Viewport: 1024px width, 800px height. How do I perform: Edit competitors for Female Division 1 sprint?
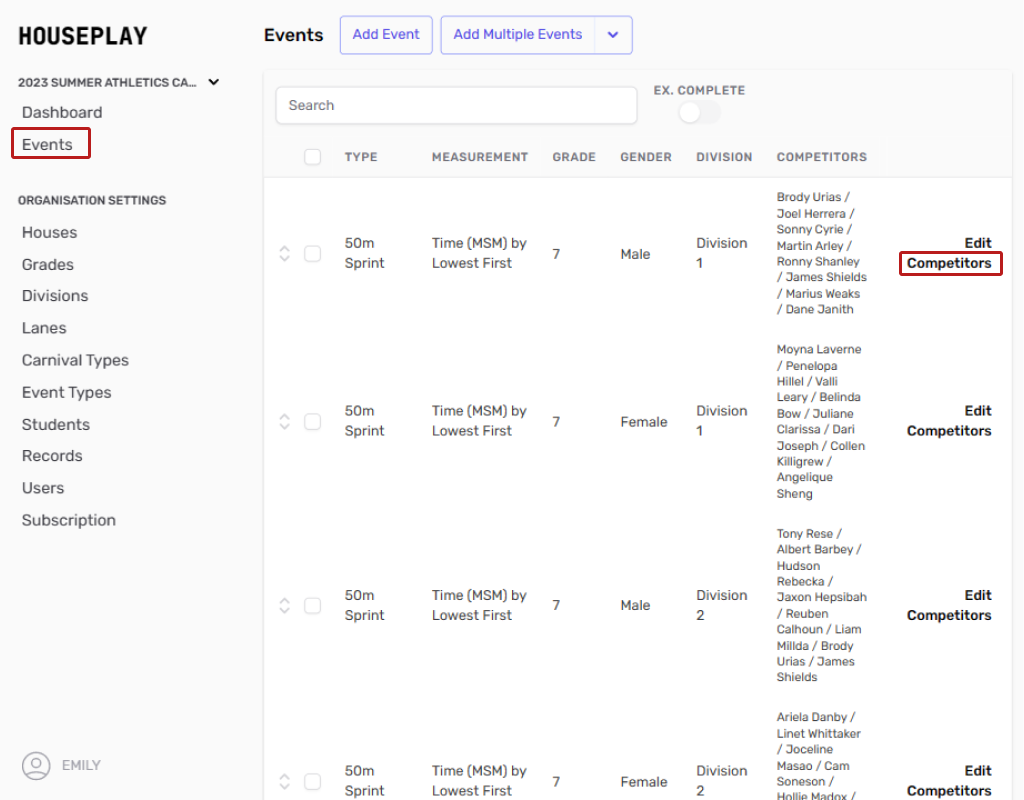[x=950, y=421]
